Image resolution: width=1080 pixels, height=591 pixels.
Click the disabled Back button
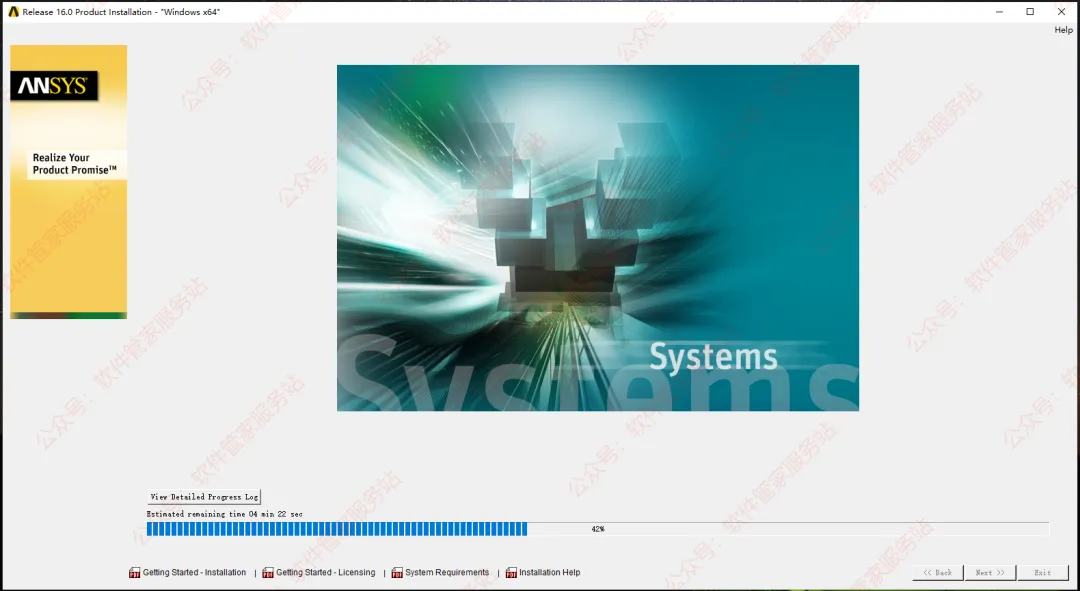coord(937,572)
